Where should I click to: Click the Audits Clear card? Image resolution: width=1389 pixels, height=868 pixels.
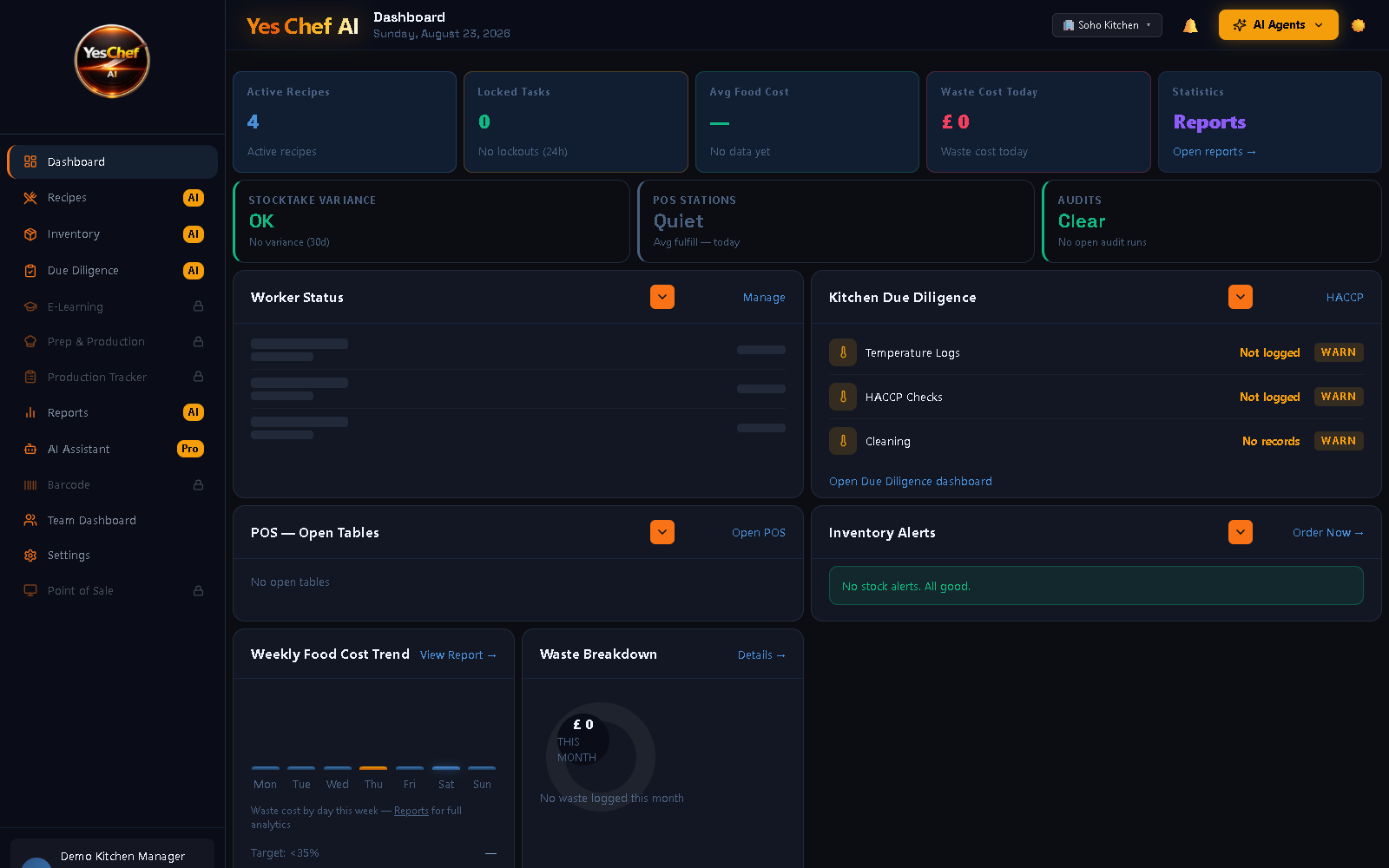coord(1212,221)
